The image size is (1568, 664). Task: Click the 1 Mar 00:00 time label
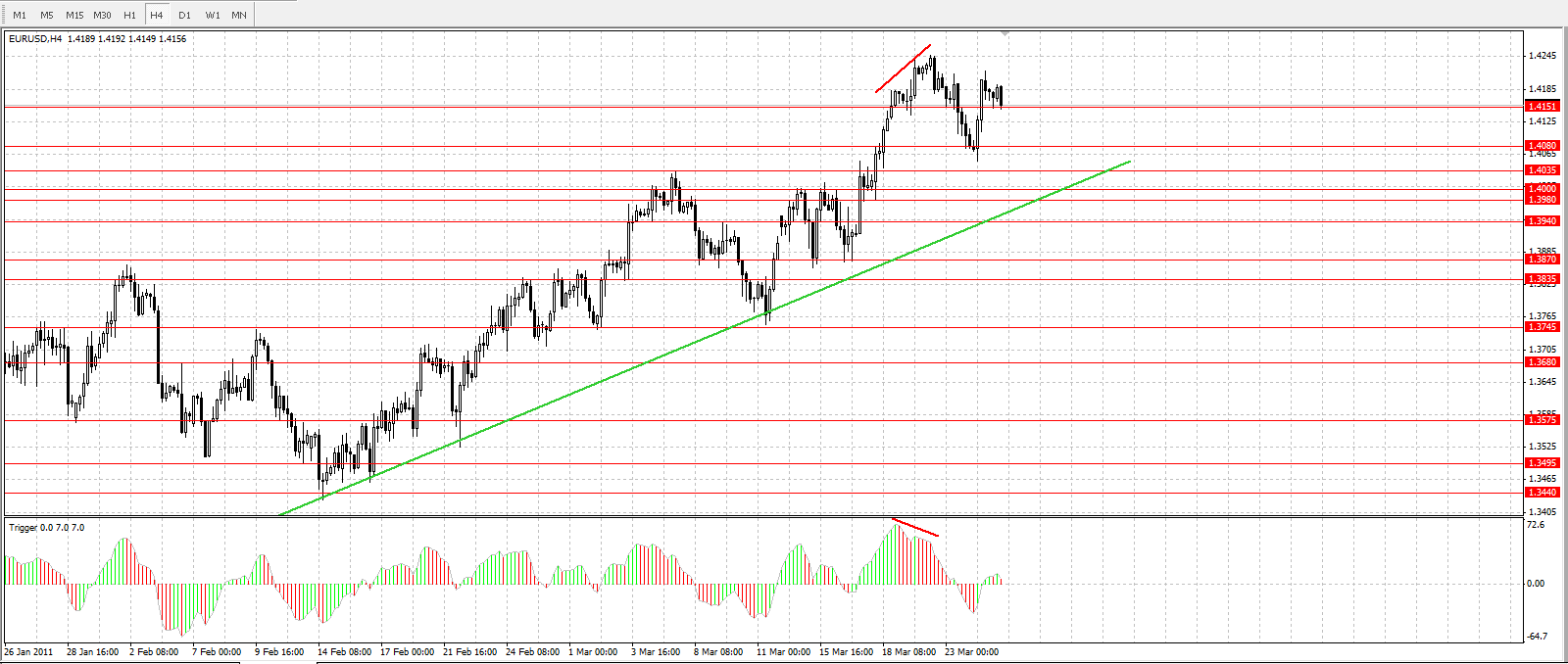[593, 652]
